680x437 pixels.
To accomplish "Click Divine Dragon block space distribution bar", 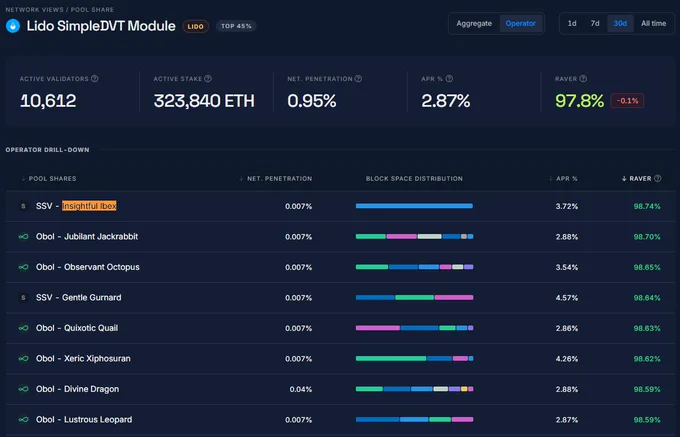I will [414, 389].
